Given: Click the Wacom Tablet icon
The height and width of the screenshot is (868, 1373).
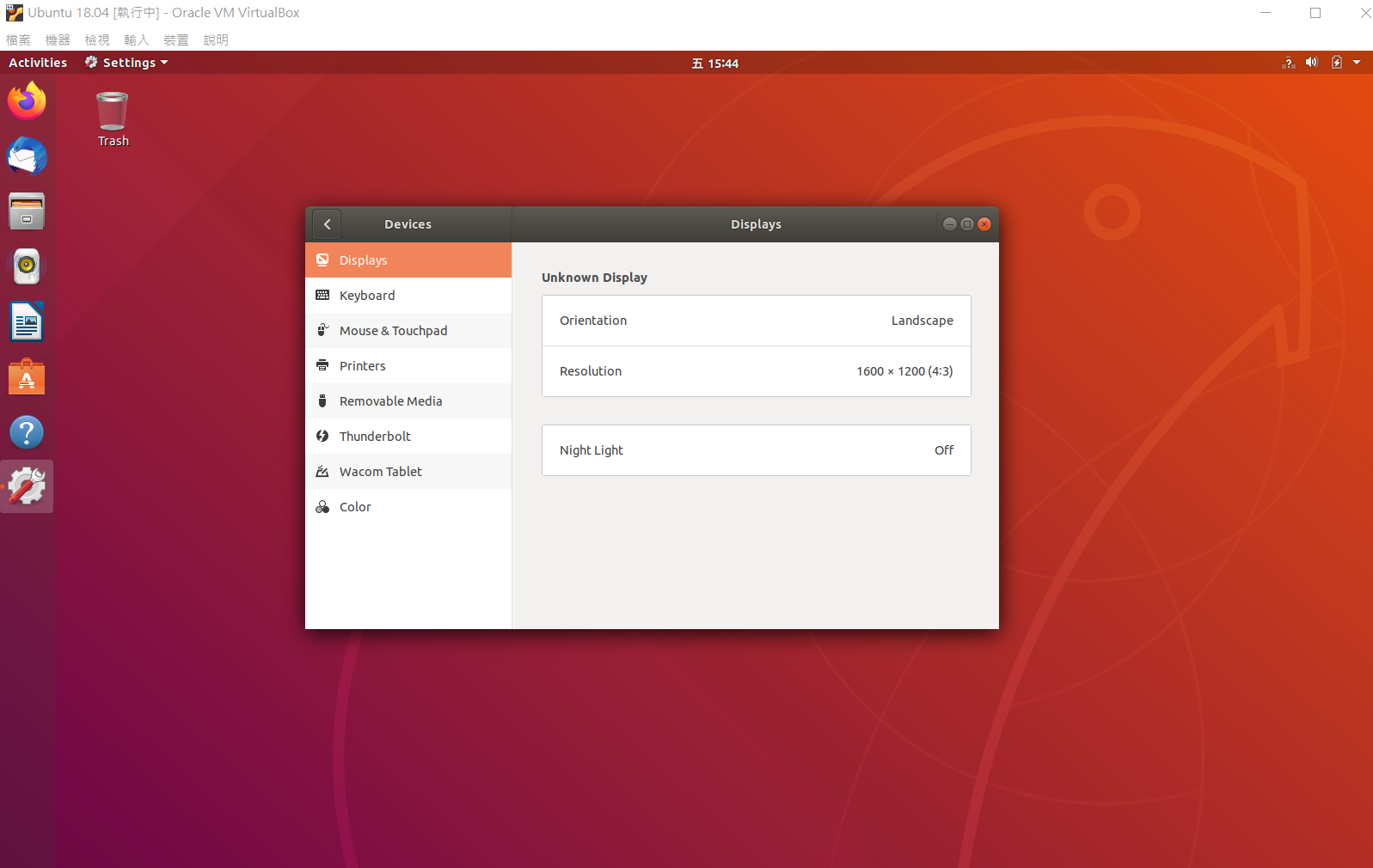Looking at the screenshot, I should click(322, 471).
